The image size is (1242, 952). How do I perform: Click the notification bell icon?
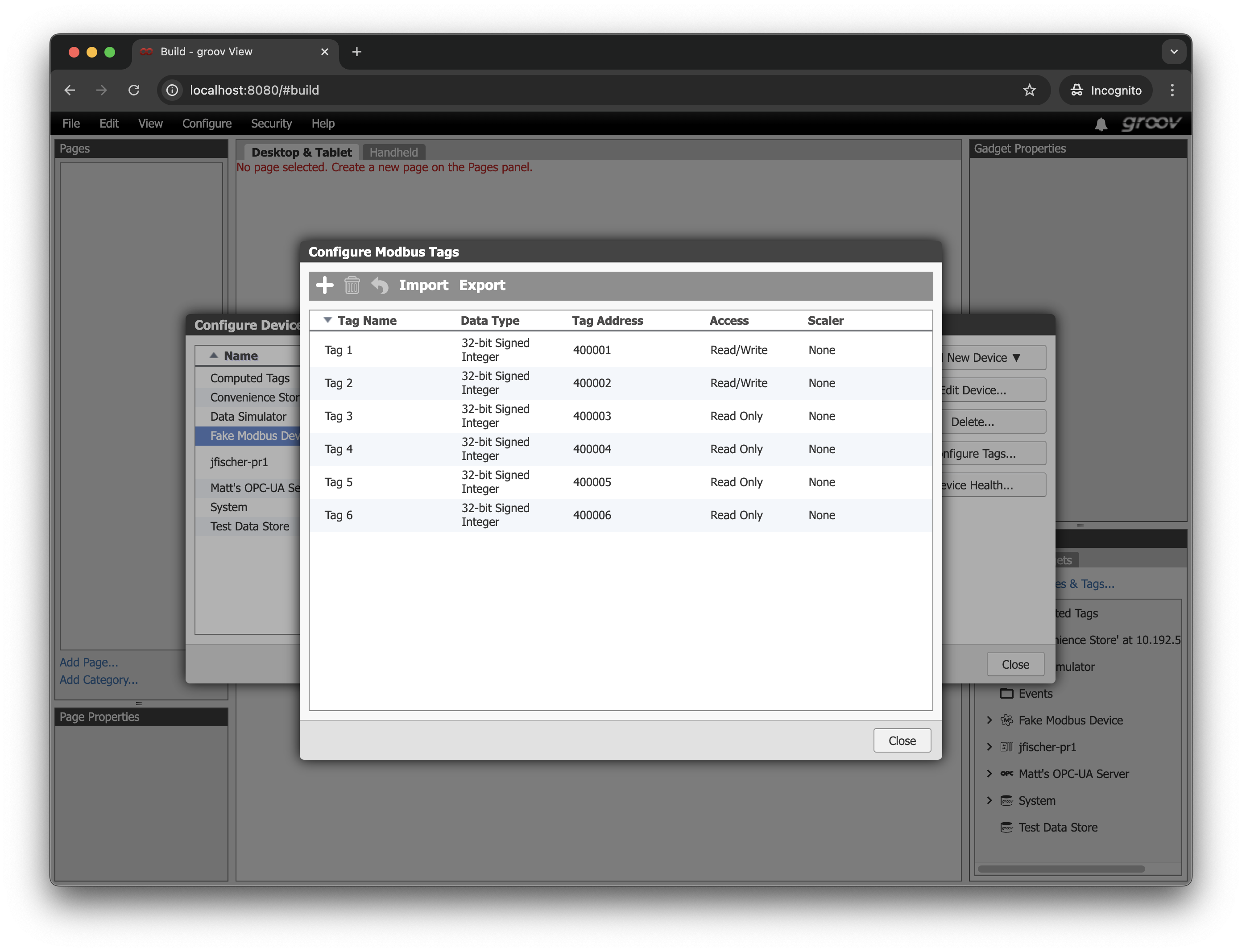pos(1100,124)
